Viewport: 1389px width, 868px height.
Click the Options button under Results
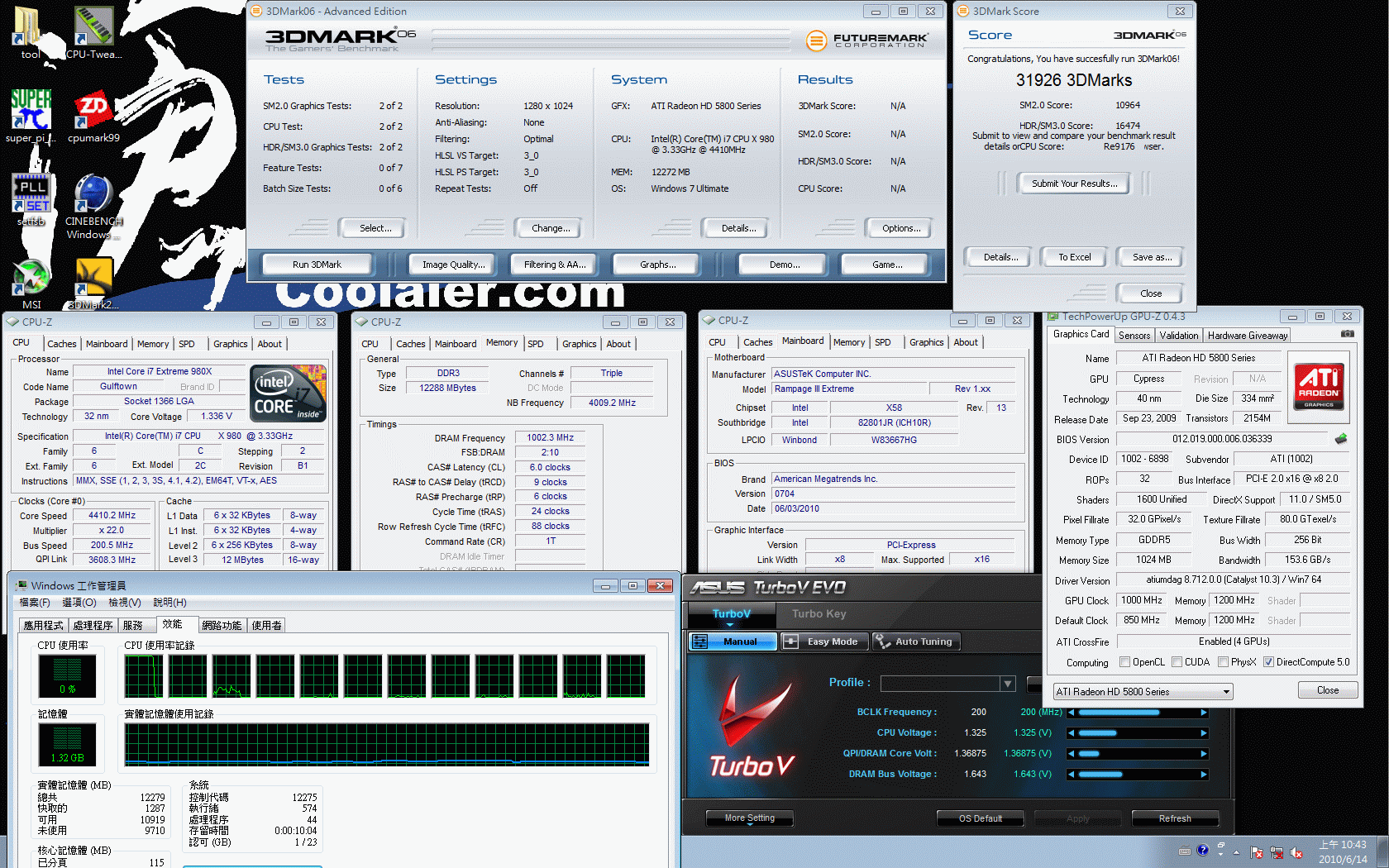tap(900, 228)
